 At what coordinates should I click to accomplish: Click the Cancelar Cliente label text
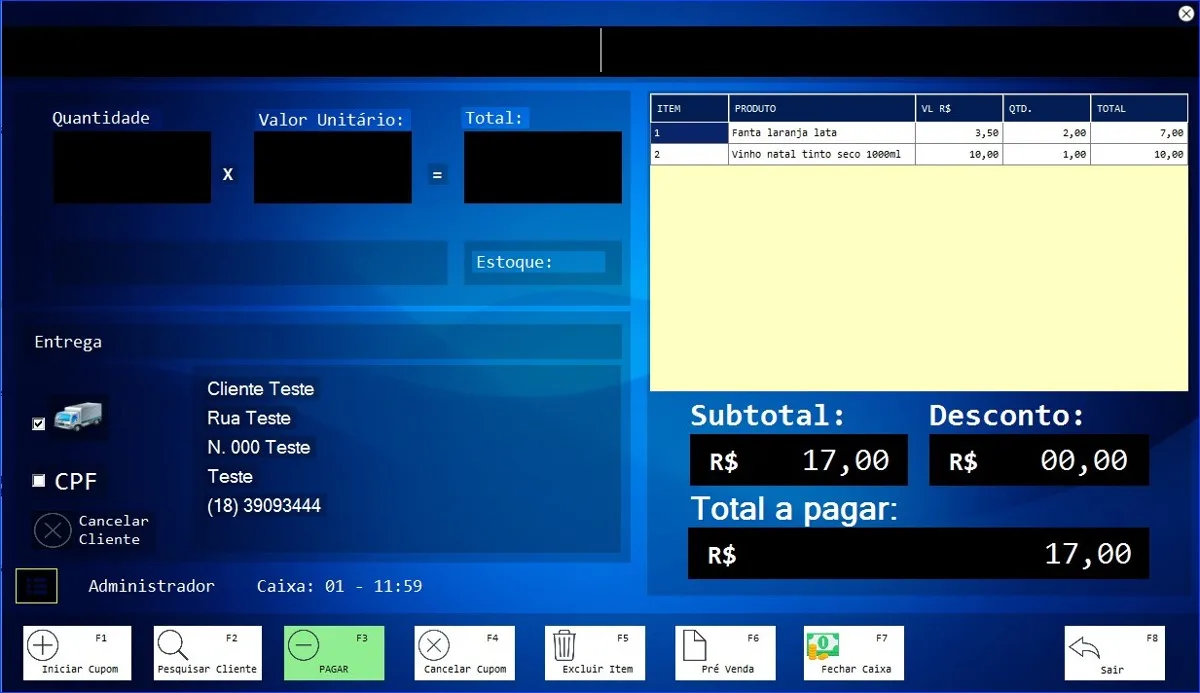113,530
